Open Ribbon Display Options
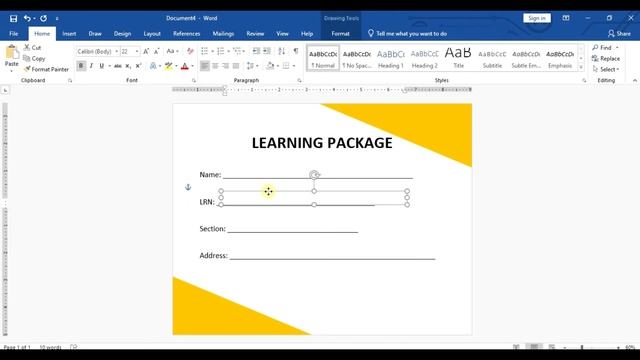 566,18
